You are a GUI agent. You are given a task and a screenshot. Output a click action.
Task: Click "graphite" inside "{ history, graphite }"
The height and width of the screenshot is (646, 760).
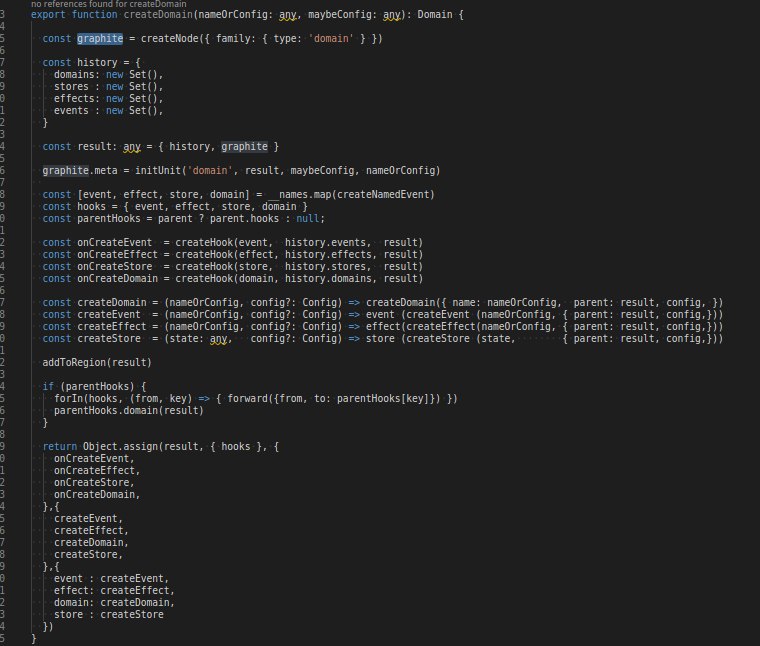244,146
